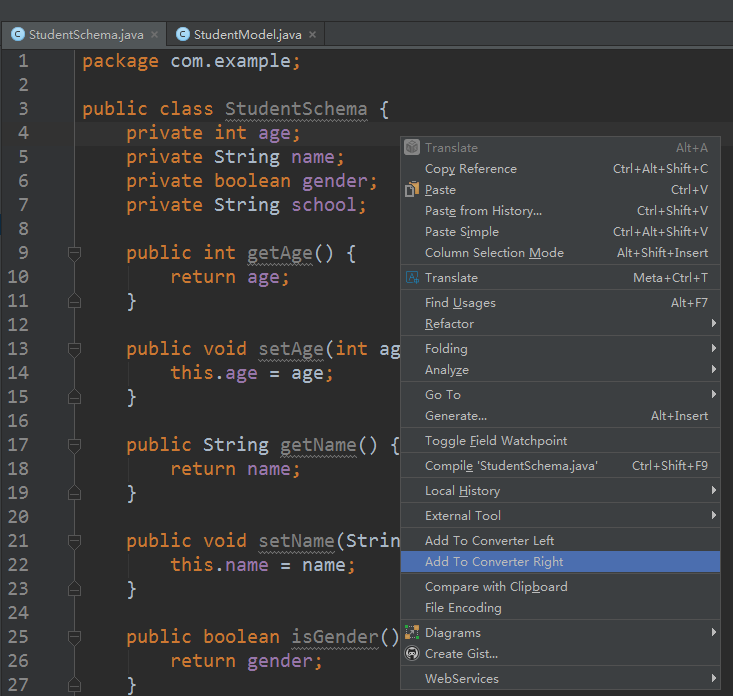Select Find Usages menu entry
Image resolution: width=733 pixels, height=696 pixels.
pos(560,302)
